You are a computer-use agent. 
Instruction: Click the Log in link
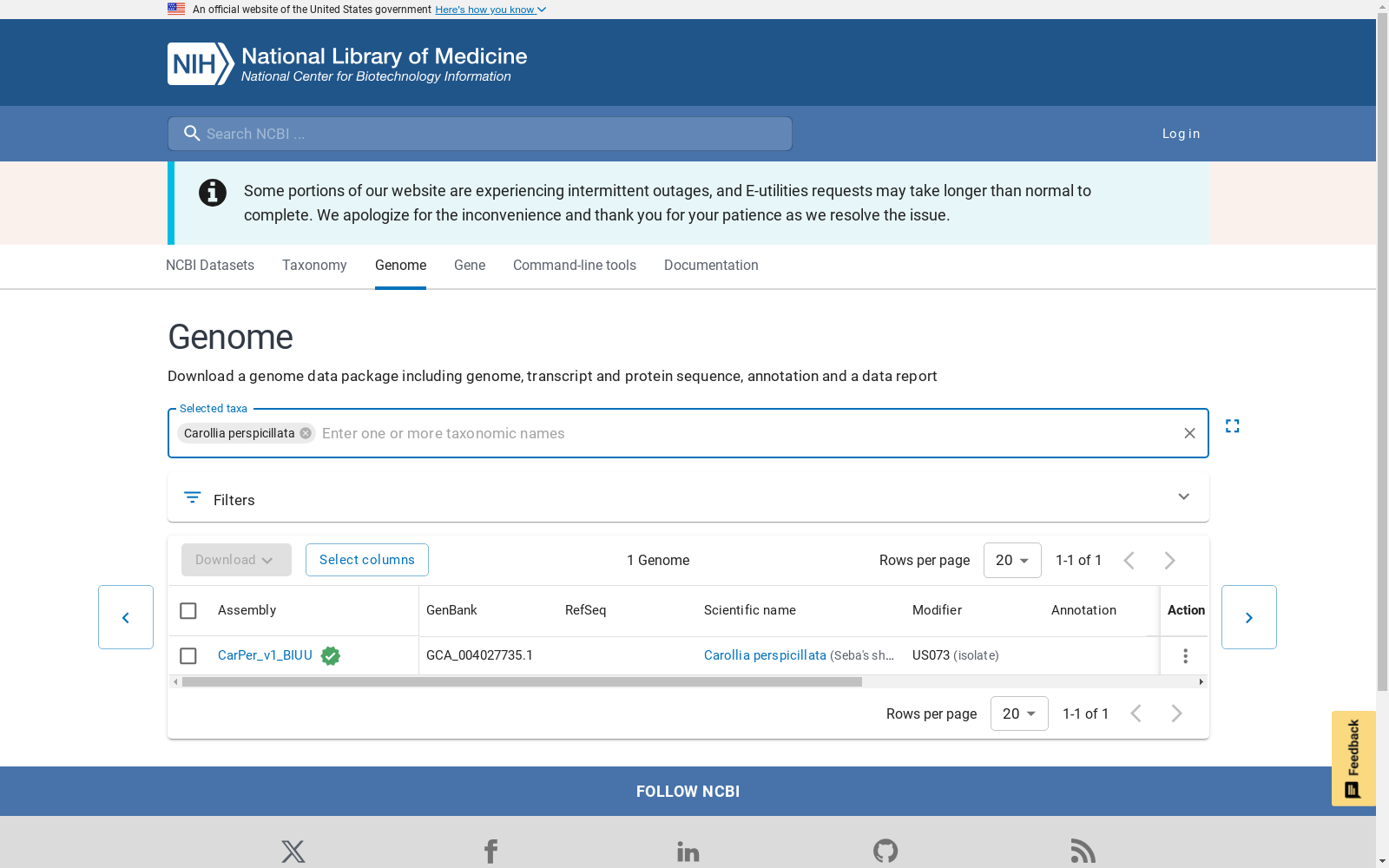point(1181,134)
